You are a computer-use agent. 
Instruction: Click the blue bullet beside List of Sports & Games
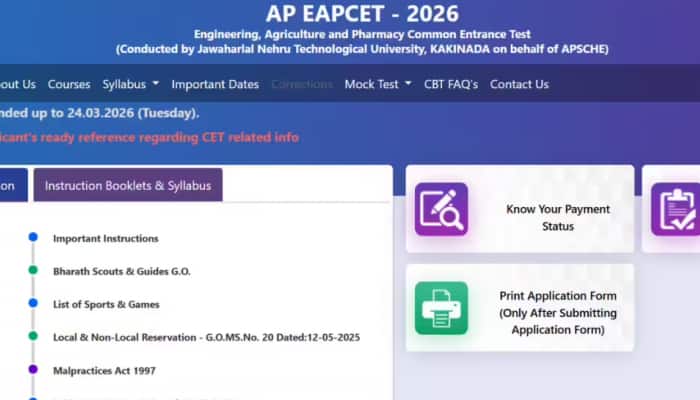[33, 304]
